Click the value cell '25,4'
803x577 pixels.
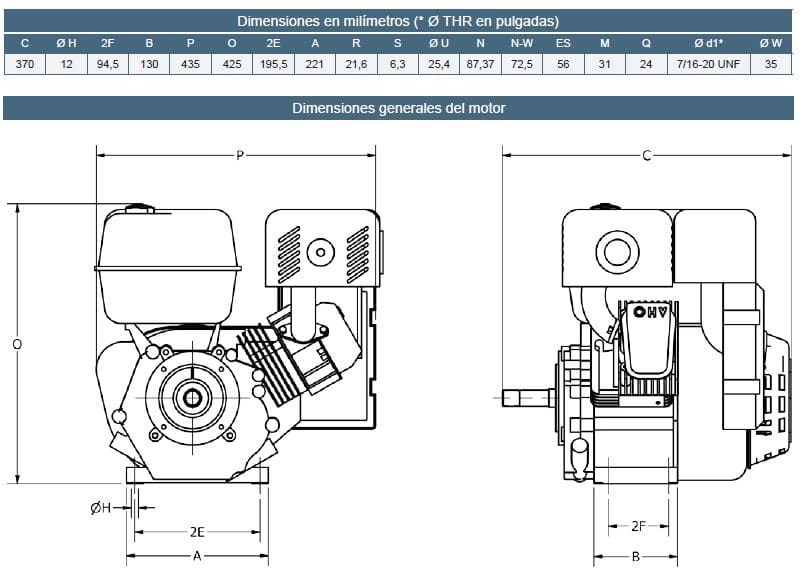click(439, 65)
